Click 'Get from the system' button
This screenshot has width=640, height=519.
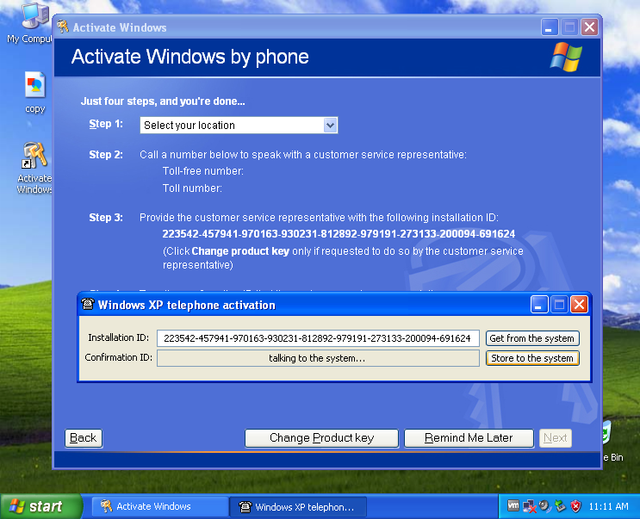(532, 338)
